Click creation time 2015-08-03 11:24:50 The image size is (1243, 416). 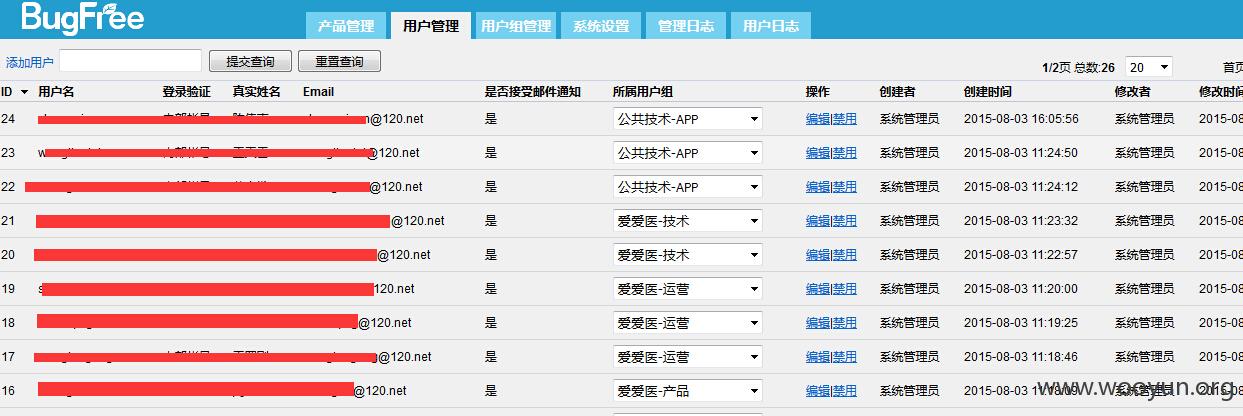pos(1021,153)
